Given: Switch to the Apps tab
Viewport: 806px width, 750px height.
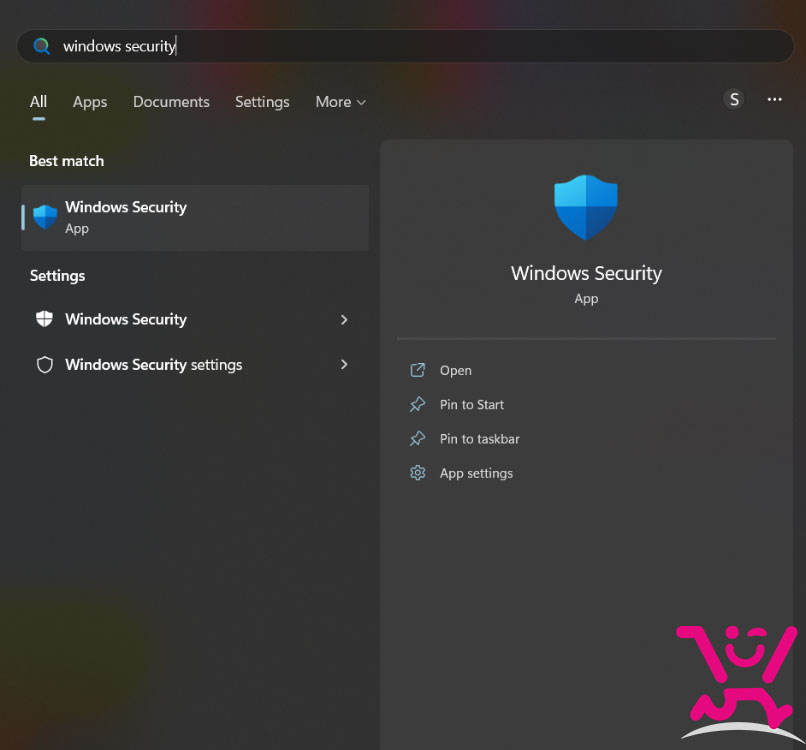Looking at the screenshot, I should coord(90,102).
